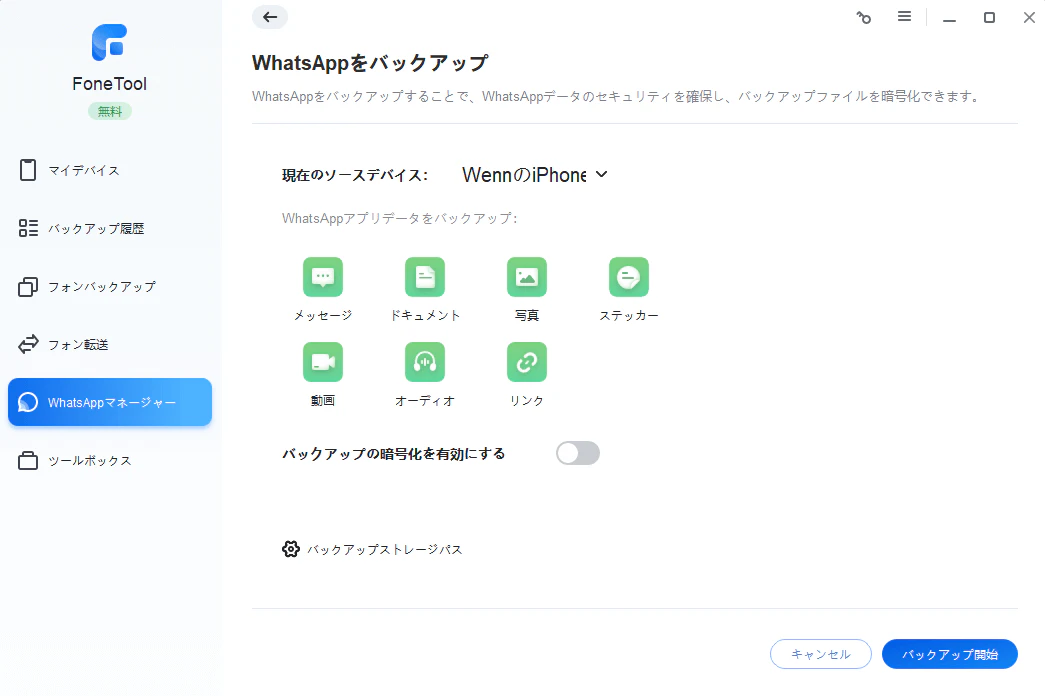The height and width of the screenshot is (696, 1045).
Task: Open フォン転送 in the sidebar
Action: point(110,345)
